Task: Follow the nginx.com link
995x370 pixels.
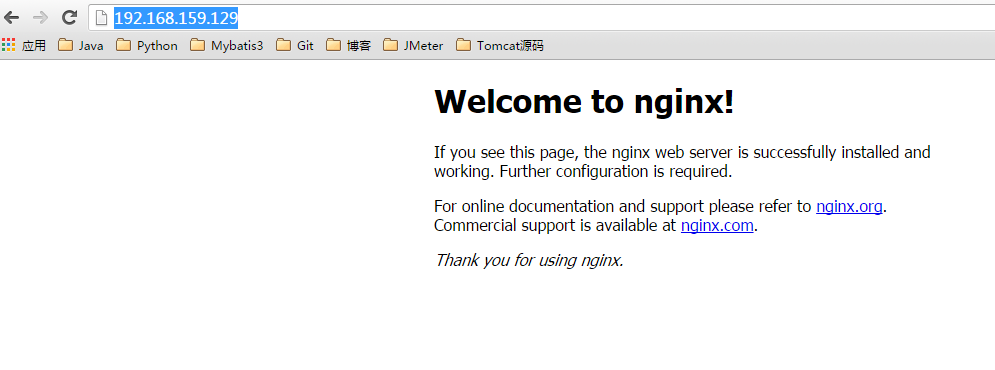Action: [x=717, y=226]
